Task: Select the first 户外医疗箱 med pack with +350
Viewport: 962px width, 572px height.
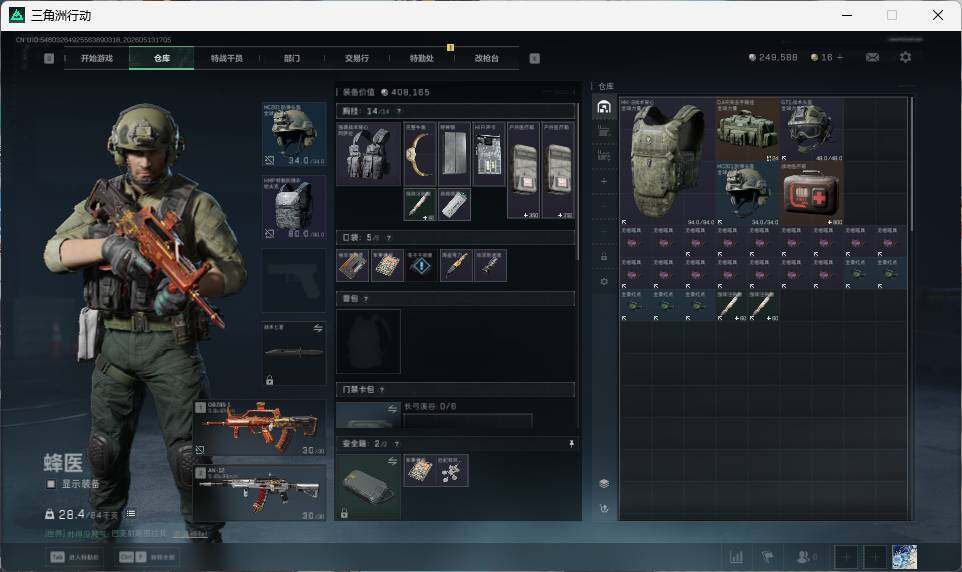Action: point(523,170)
